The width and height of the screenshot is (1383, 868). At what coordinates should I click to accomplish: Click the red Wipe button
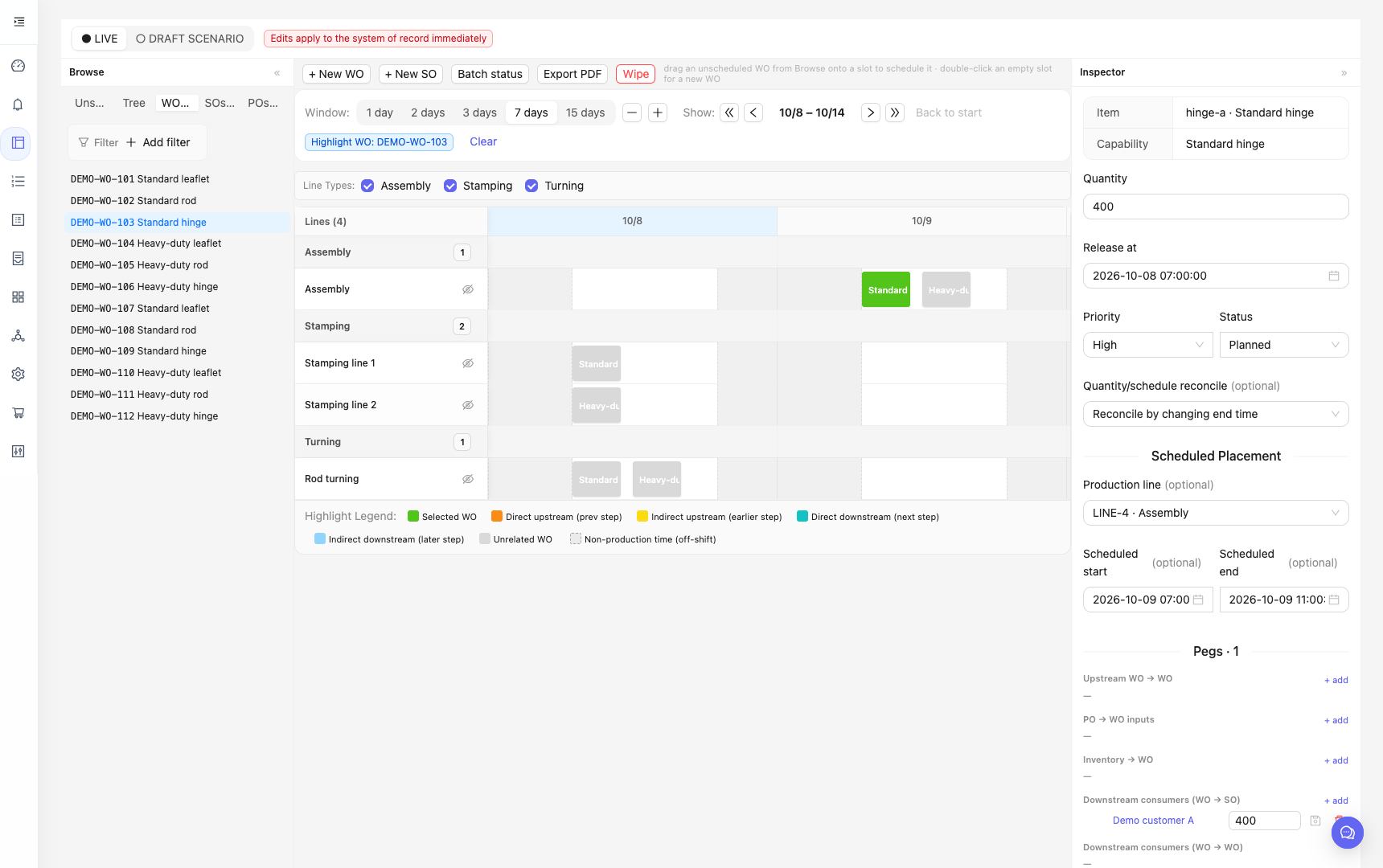(x=635, y=74)
